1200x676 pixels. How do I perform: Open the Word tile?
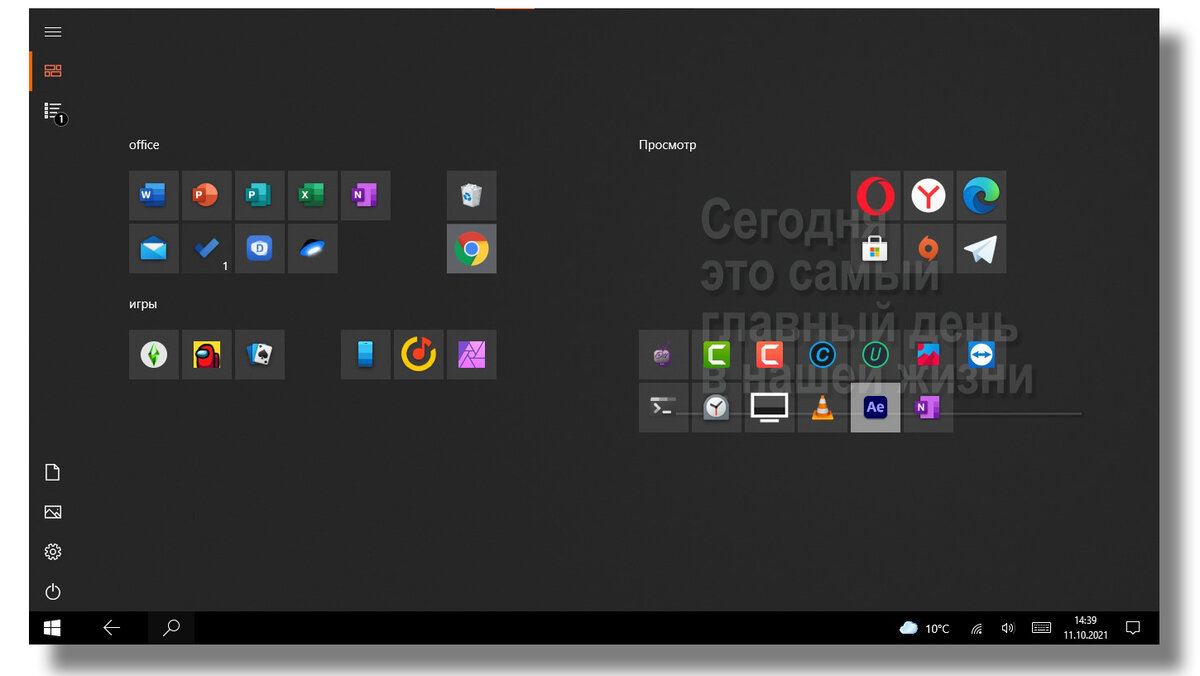pos(154,195)
